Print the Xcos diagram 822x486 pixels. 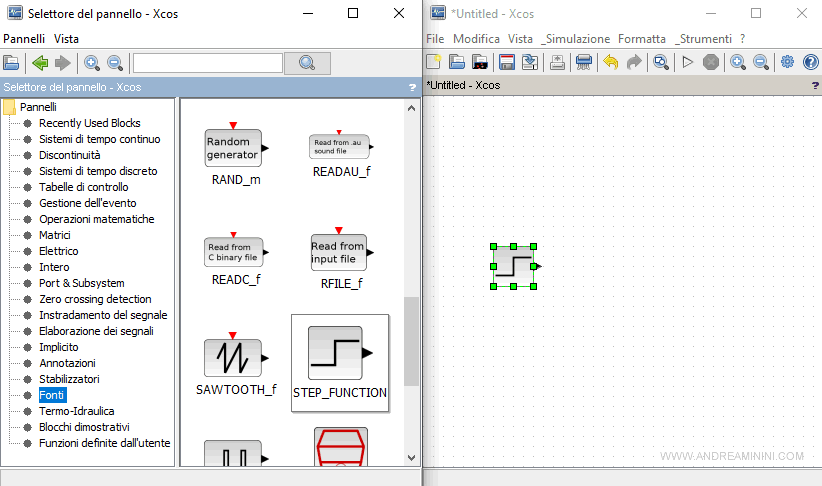(x=583, y=62)
